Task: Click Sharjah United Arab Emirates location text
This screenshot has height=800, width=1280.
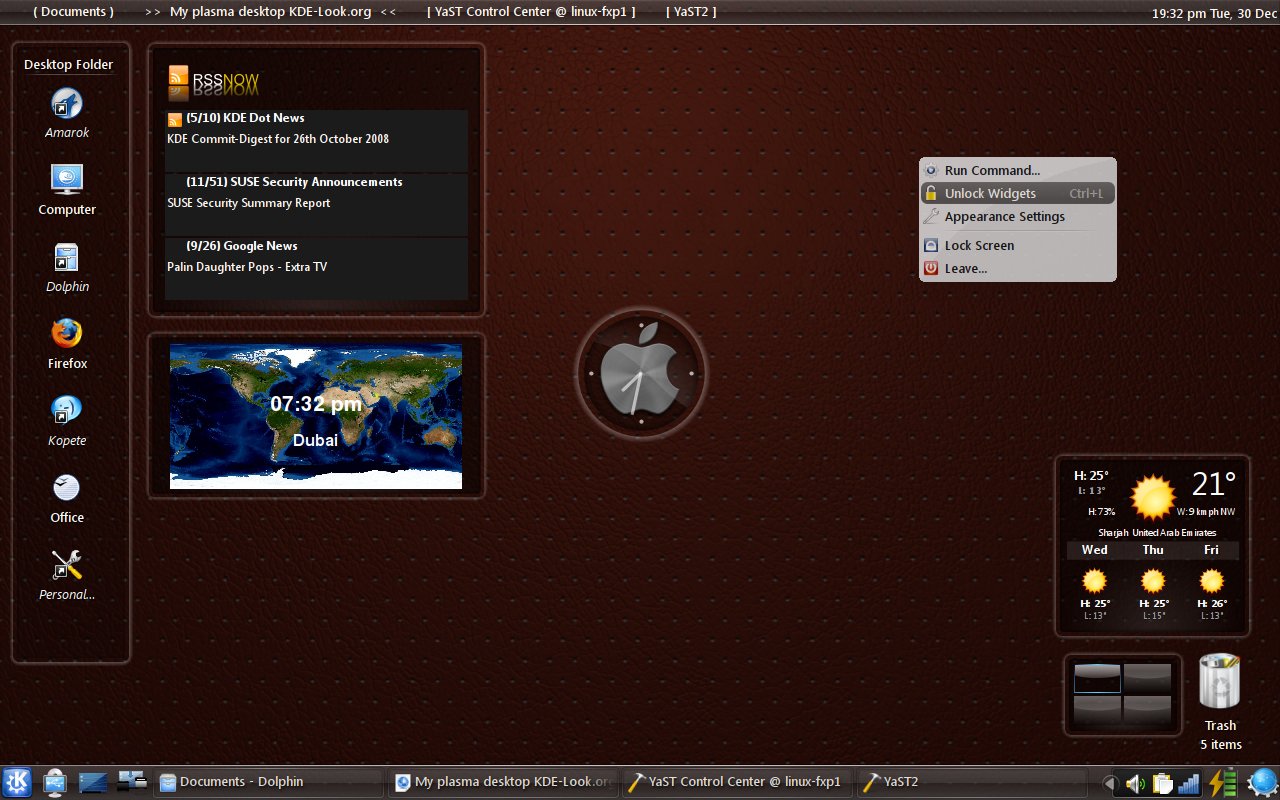Action: click(1157, 533)
